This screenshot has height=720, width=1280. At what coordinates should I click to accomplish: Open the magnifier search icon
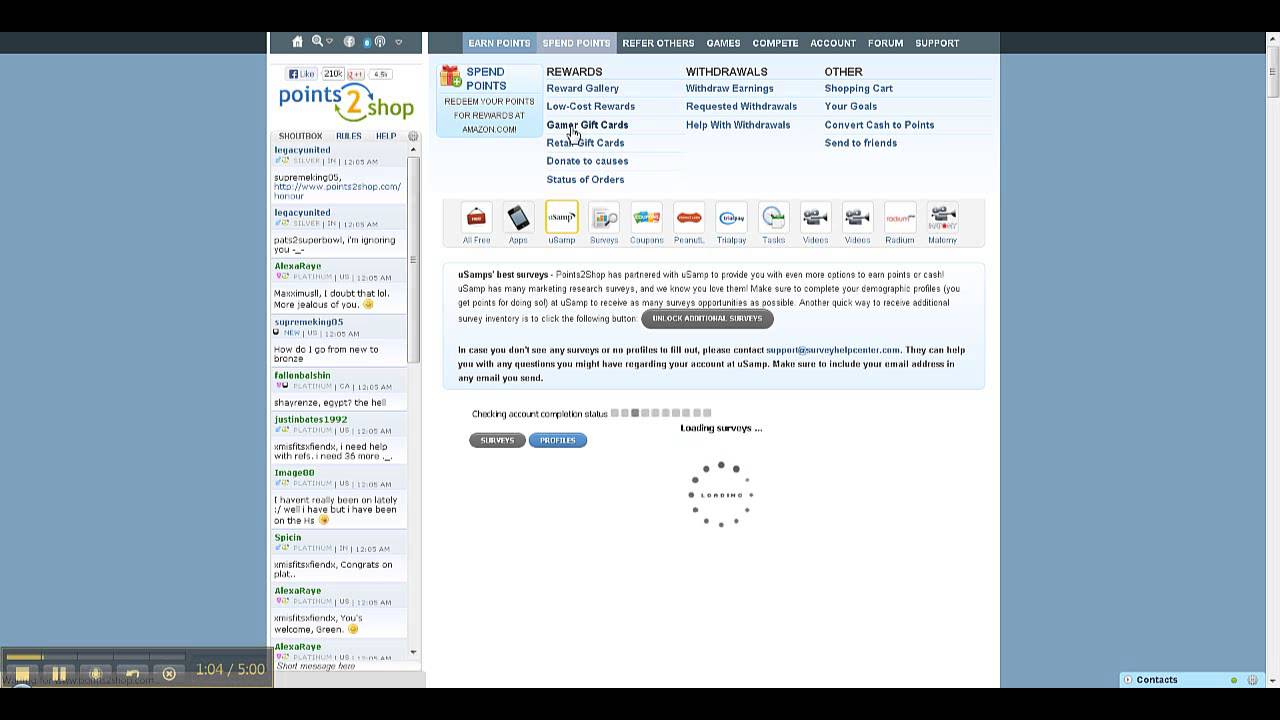pos(317,41)
